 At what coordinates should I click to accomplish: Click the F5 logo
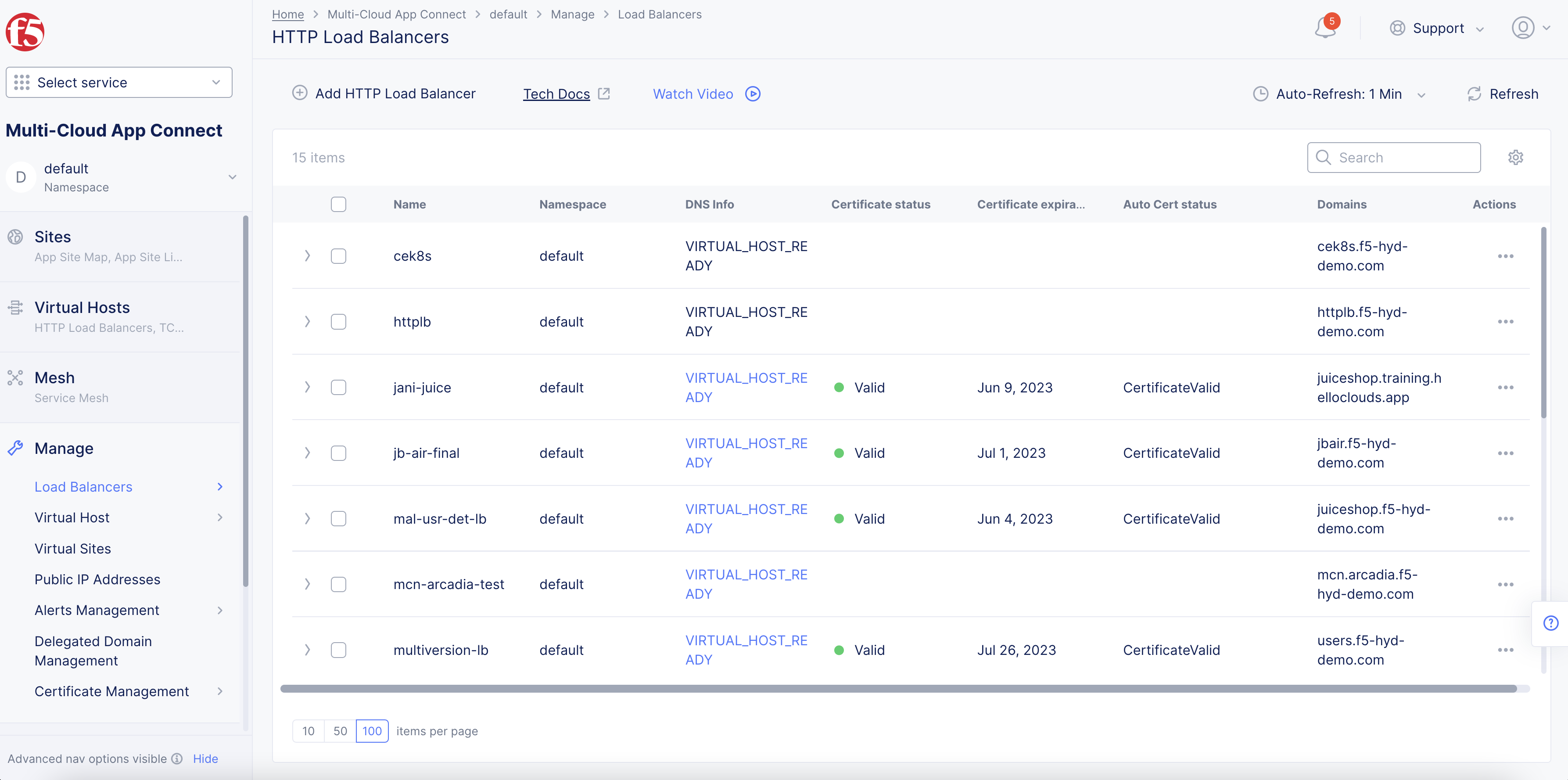25,32
